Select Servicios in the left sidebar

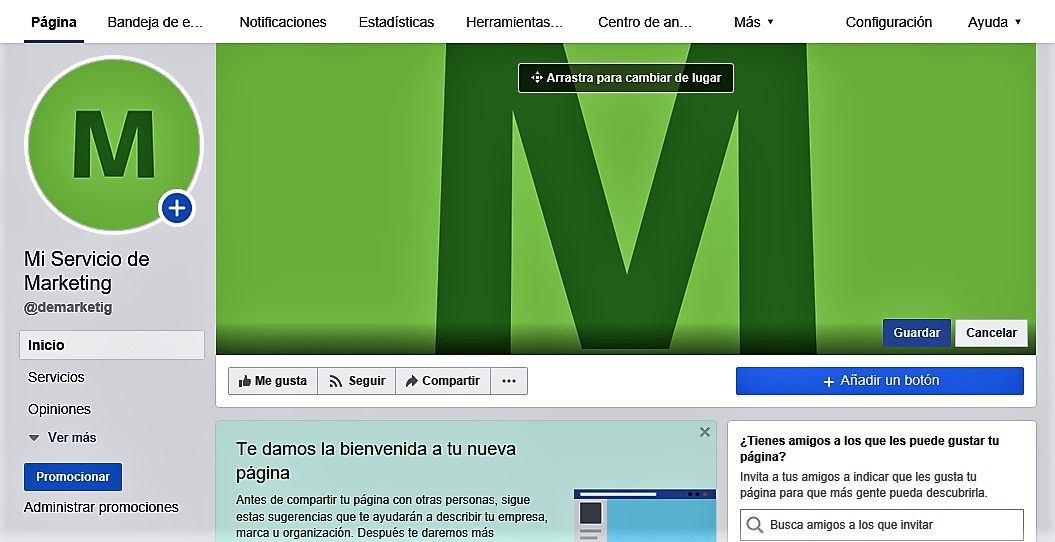coord(57,377)
